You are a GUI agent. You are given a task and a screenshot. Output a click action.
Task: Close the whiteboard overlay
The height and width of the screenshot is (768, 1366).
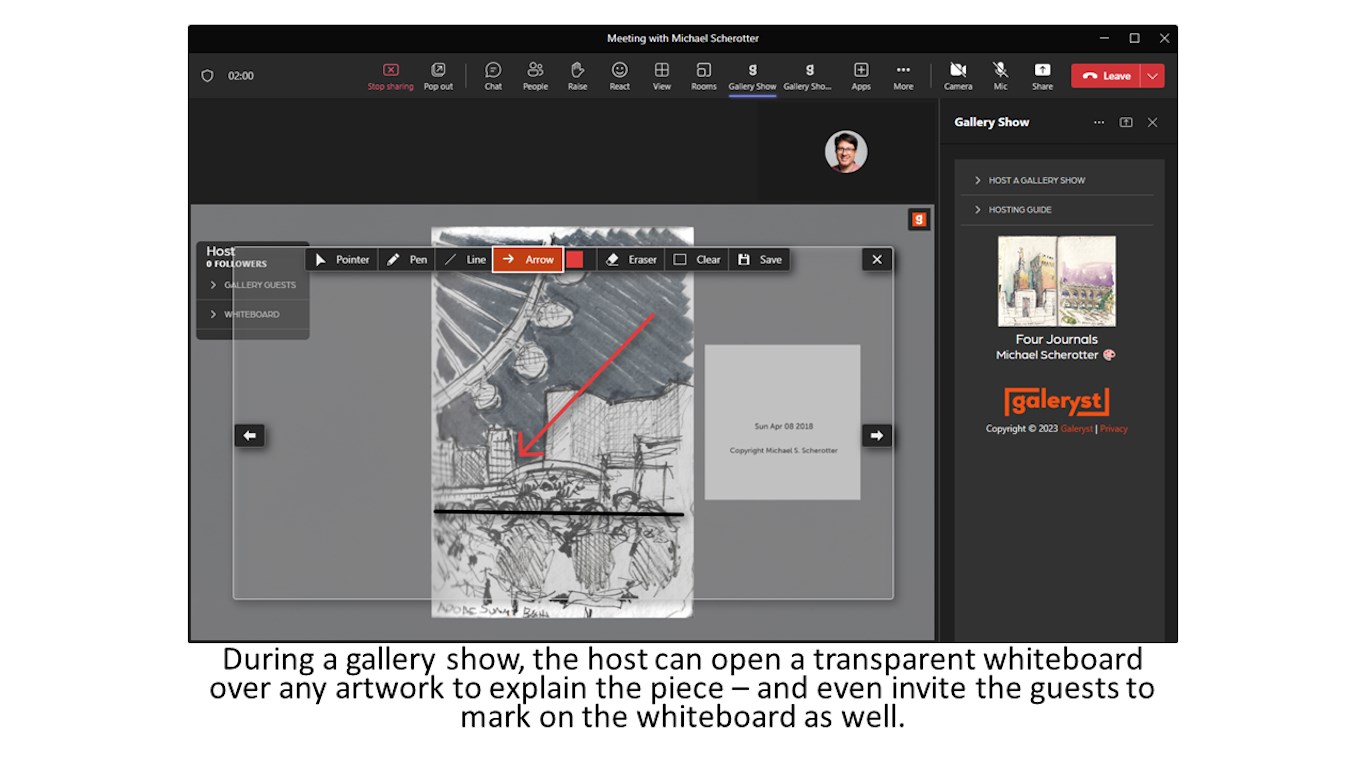877,260
